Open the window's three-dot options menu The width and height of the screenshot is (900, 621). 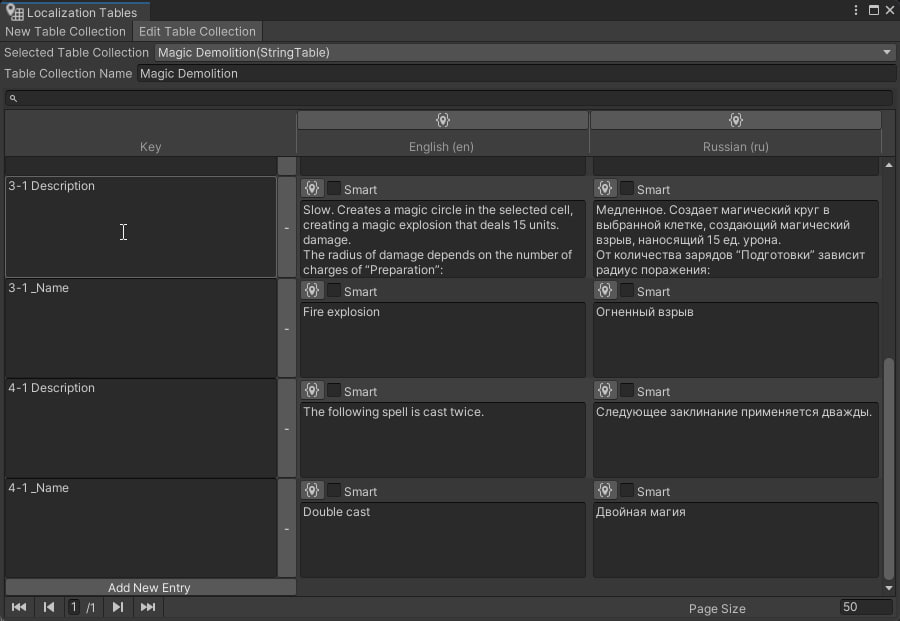(x=856, y=10)
